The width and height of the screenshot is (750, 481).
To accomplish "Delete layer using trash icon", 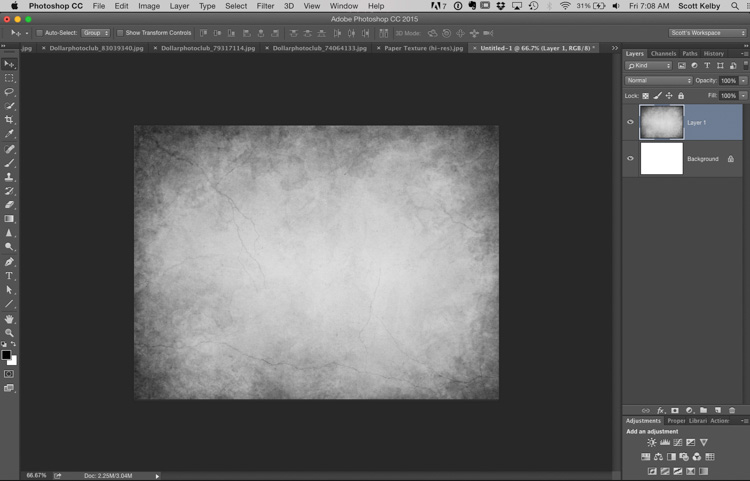I will coord(732,410).
